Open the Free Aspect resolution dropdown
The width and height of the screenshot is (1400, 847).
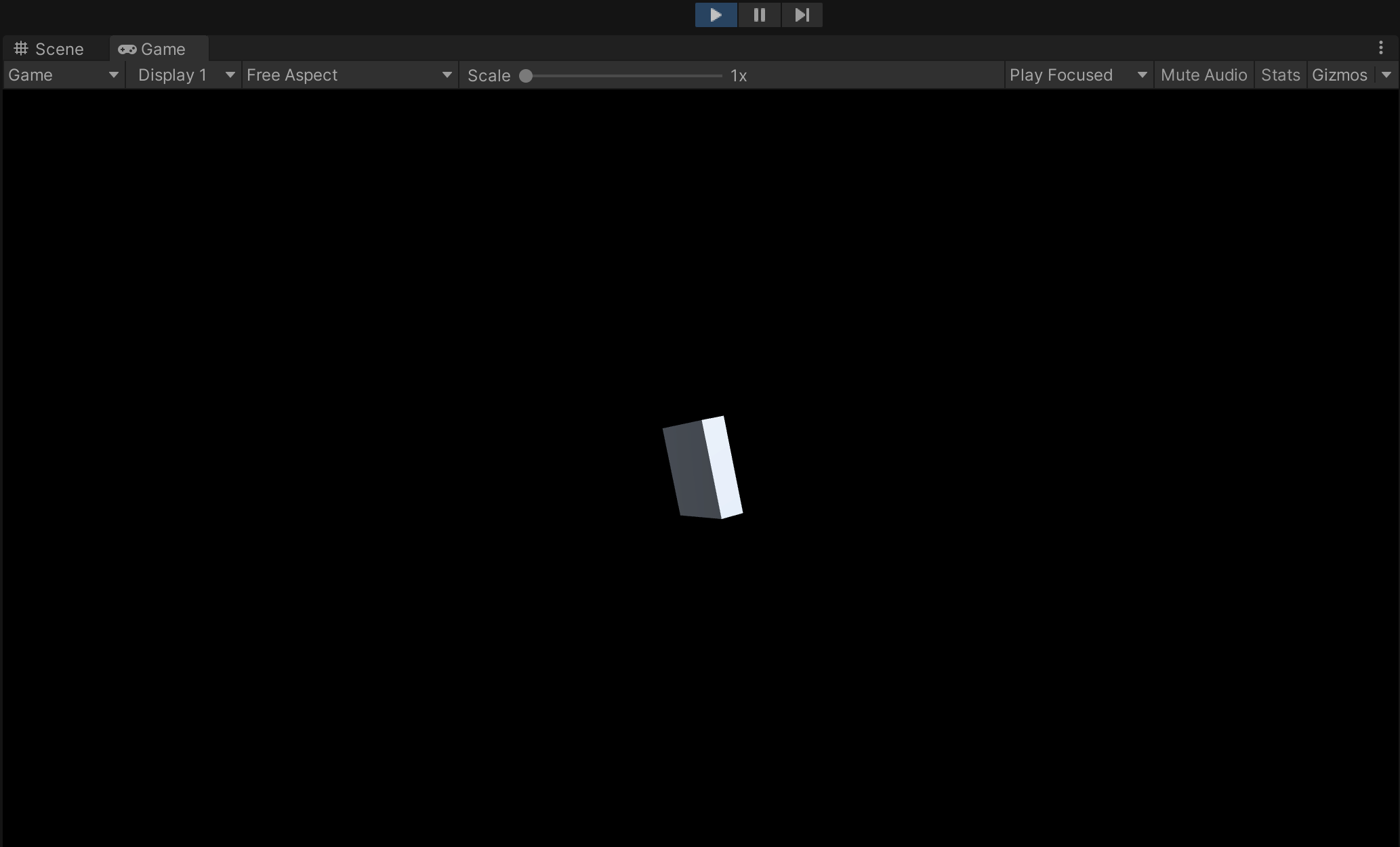[x=349, y=75]
